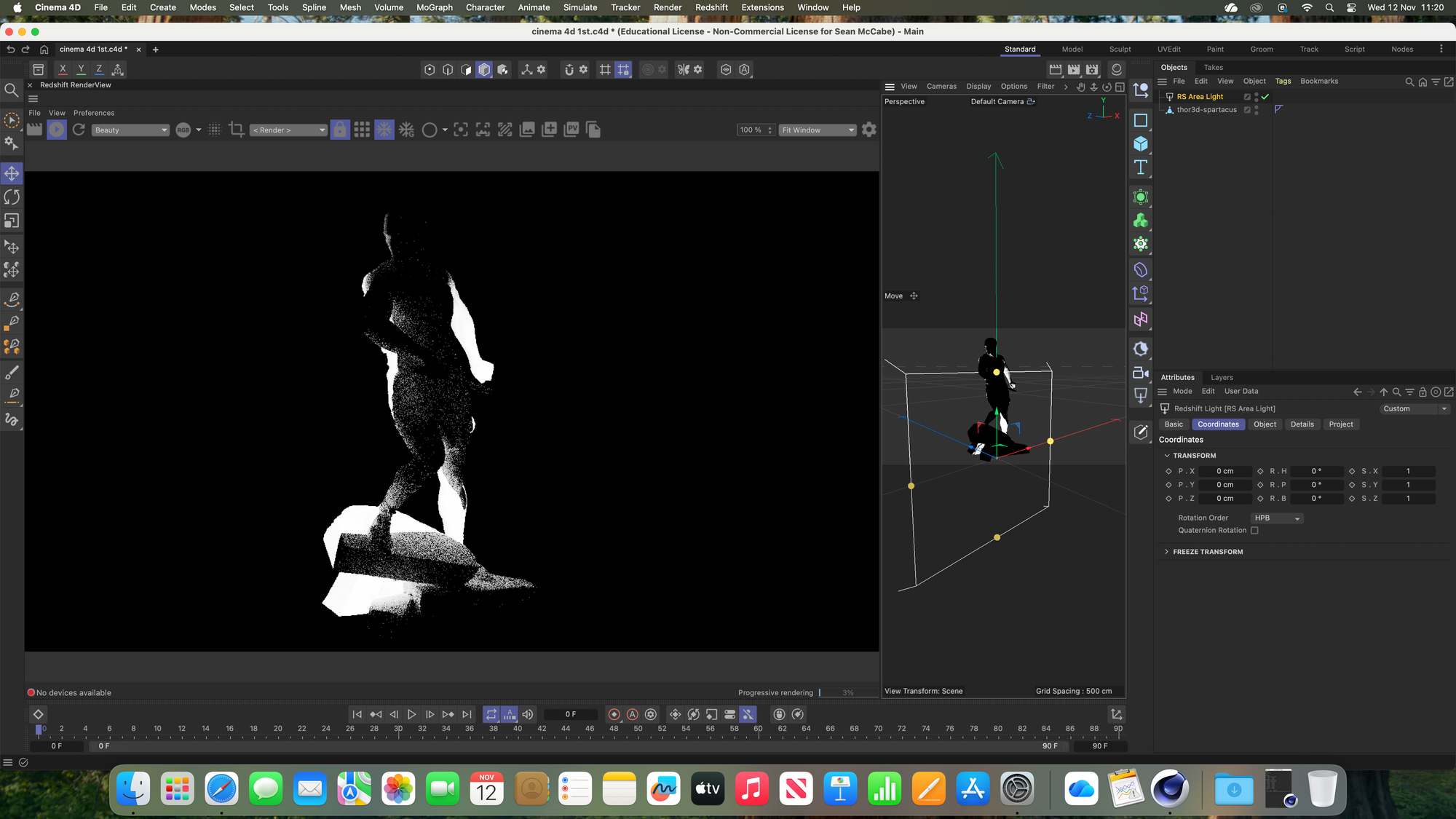The height and width of the screenshot is (819, 1456).
Task: Open the RenderView settings gear
Action: (869, 130)
